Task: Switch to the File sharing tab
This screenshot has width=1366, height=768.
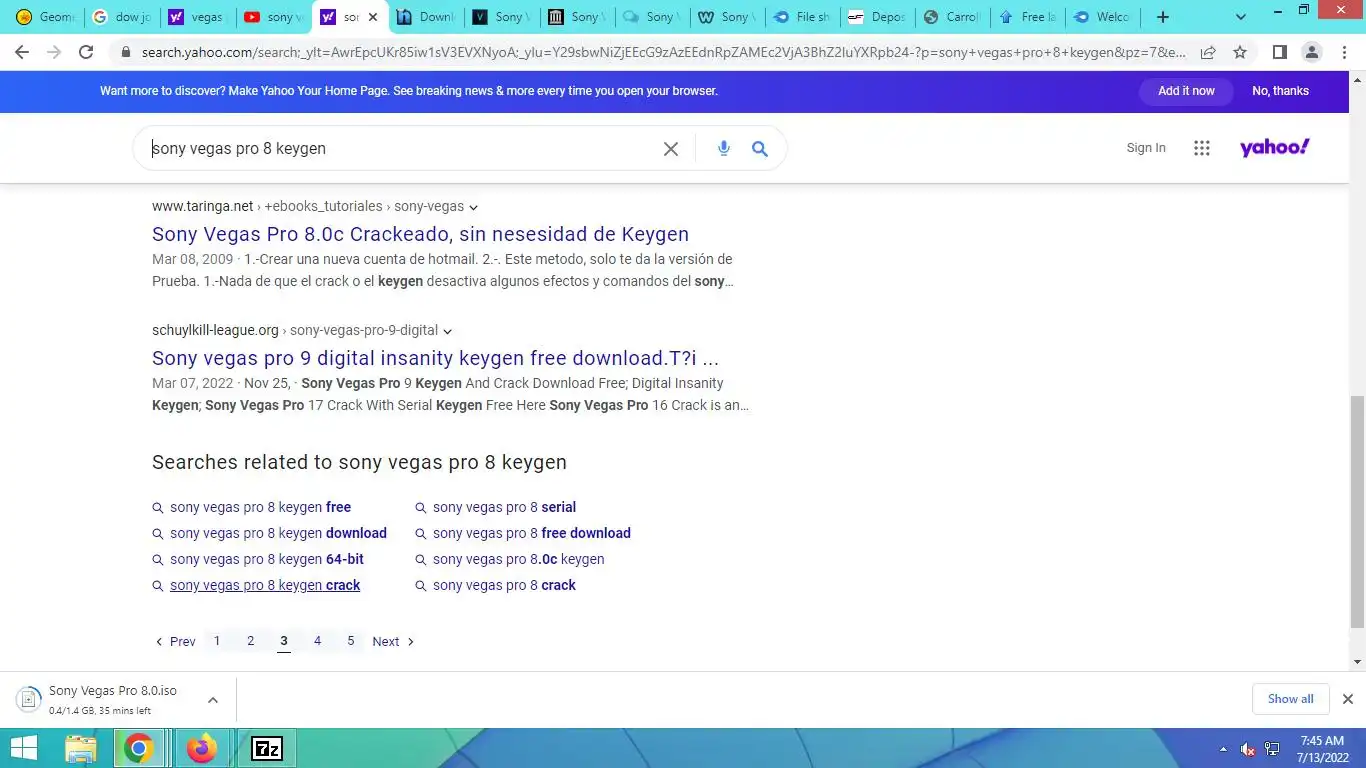Action: coord(803,17)
